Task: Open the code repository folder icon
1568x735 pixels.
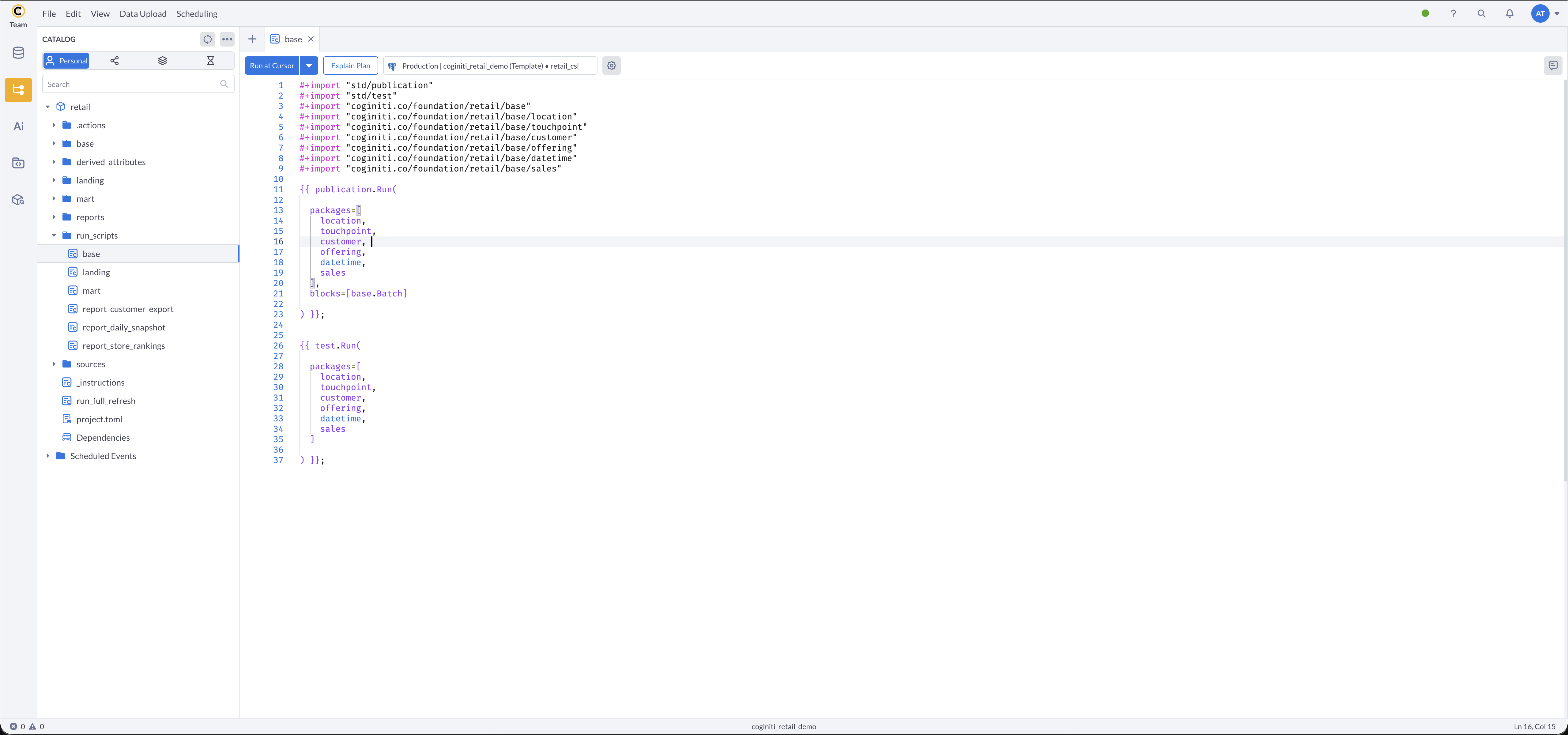Action: pyautogui.click(x=18, y=162)
